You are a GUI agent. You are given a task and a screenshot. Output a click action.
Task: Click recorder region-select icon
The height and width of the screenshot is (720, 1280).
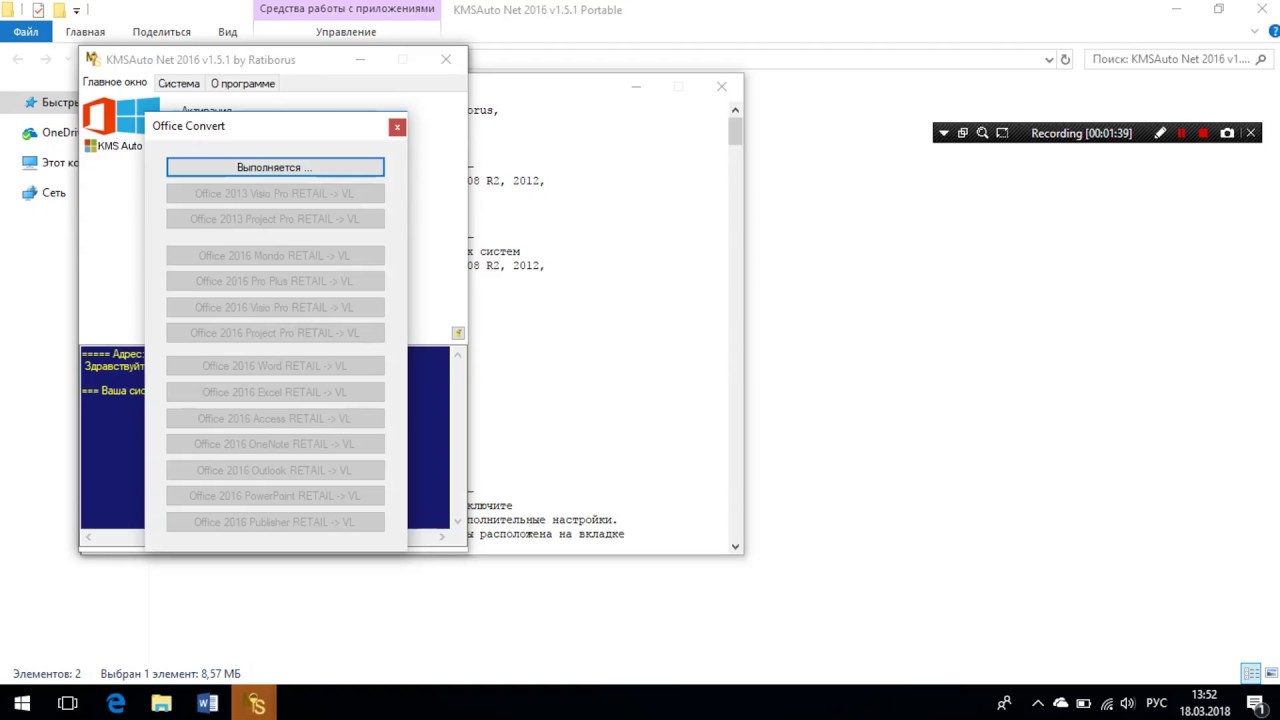(x=1002, y=133)
